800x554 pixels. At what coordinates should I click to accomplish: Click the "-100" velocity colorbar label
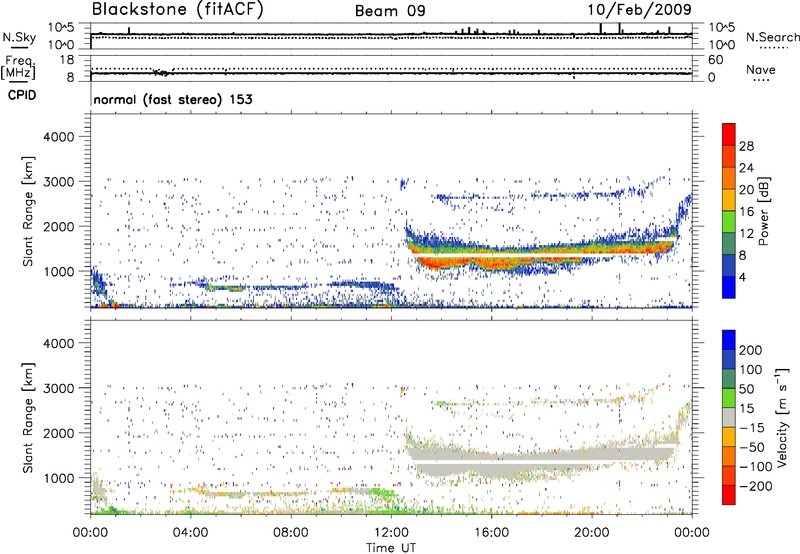755,467
